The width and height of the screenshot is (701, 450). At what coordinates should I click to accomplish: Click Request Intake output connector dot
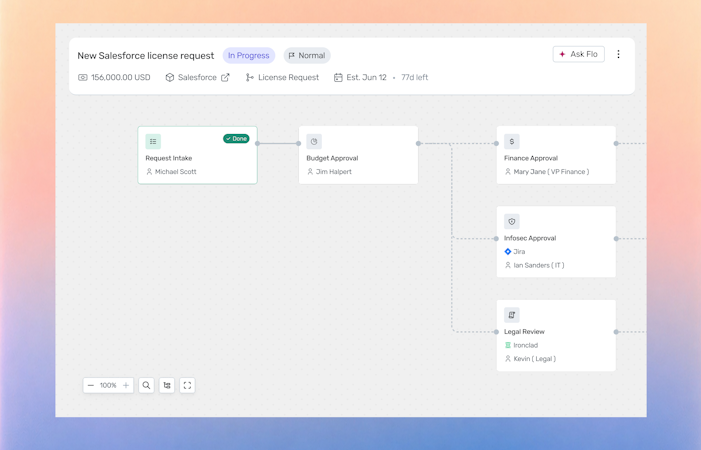click(x=258, y=143)
